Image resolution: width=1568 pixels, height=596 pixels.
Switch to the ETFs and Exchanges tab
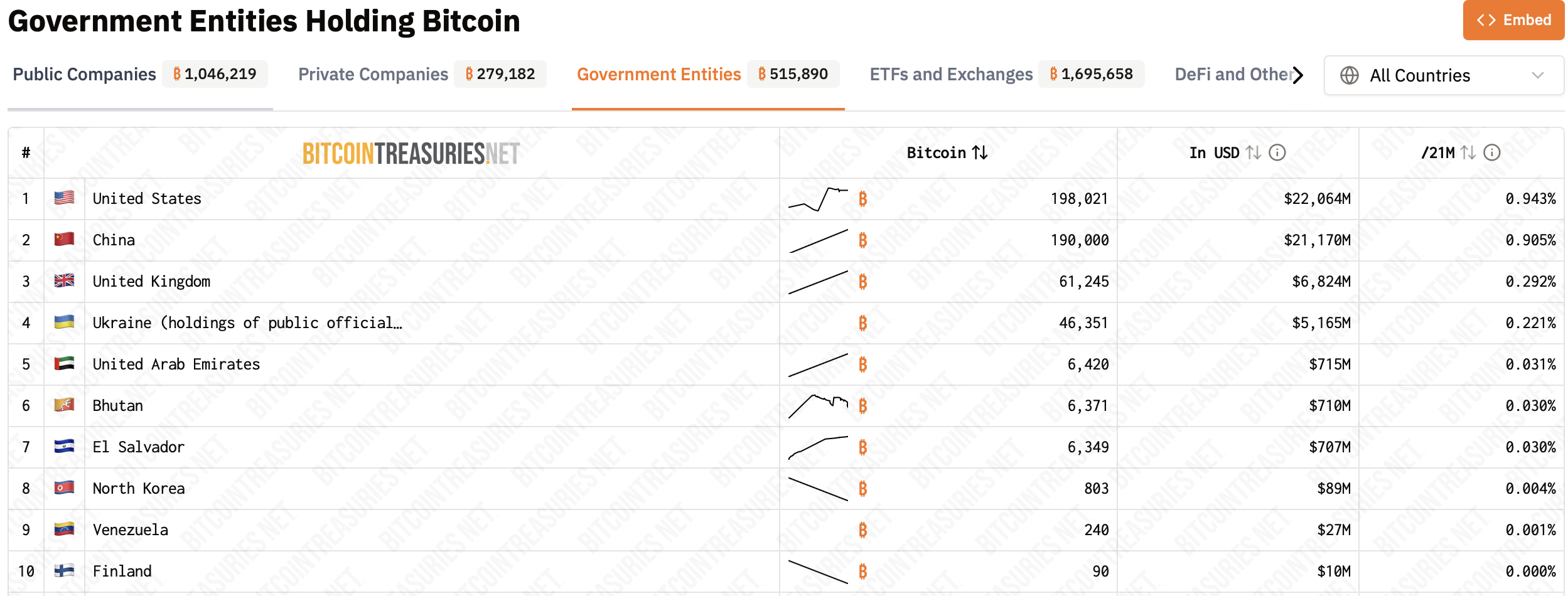coord(950,74)
